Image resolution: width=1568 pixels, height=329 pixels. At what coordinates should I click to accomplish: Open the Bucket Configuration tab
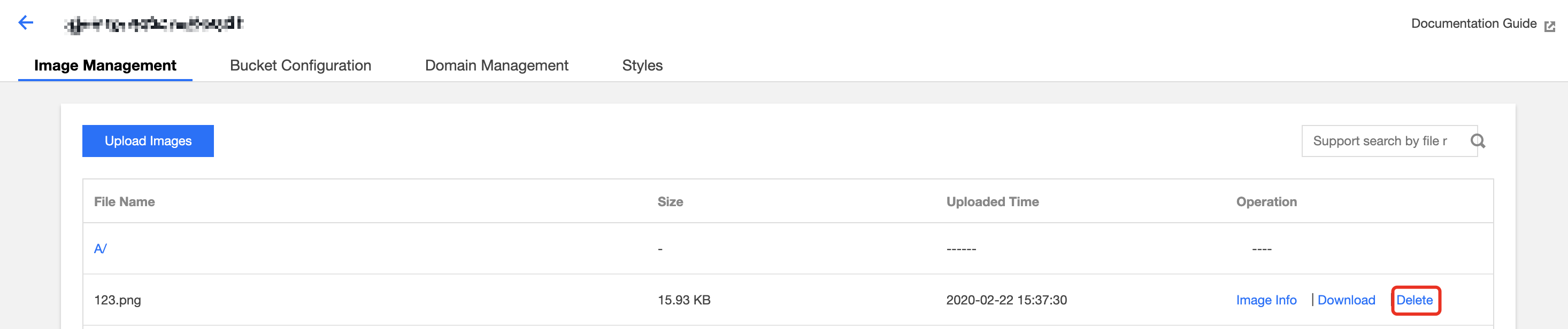click(x=300, y=66)
